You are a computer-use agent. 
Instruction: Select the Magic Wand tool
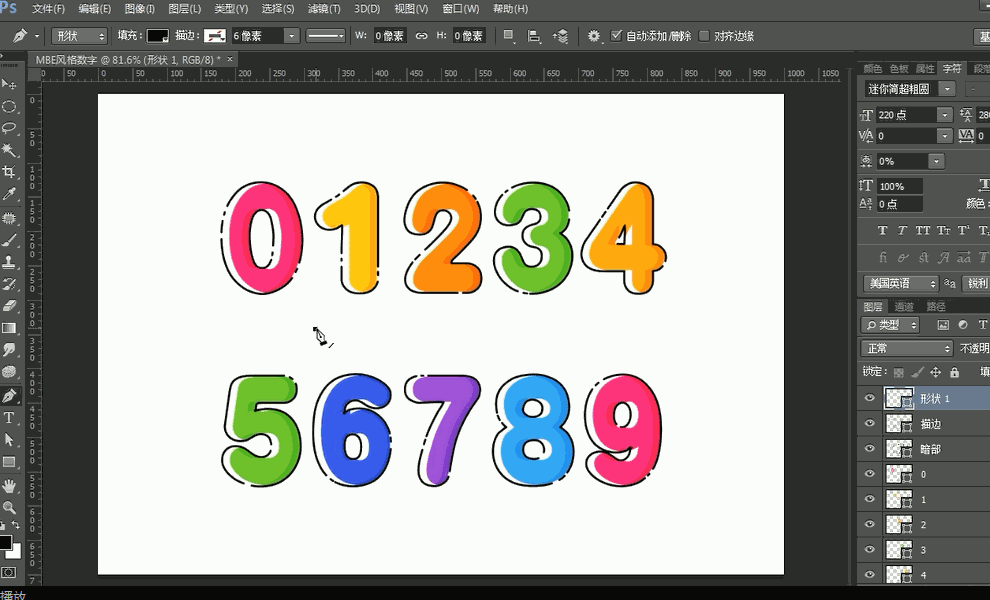pyautogui.click(x=9, y=150)
